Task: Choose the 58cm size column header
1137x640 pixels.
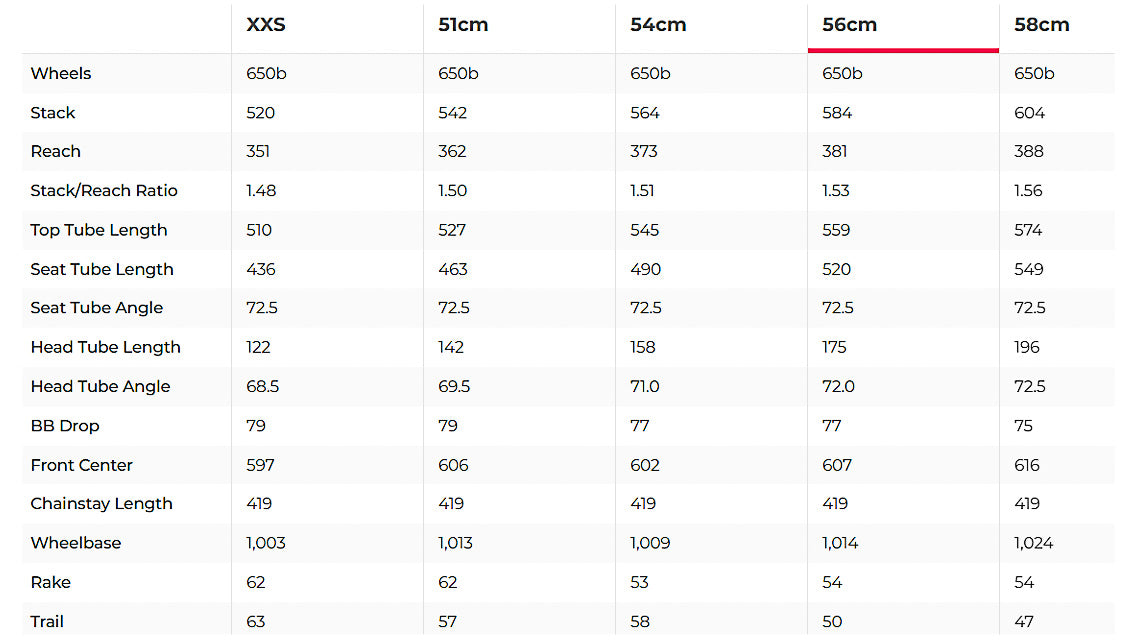Action: pyautogui.click(x=1042, y=25)
